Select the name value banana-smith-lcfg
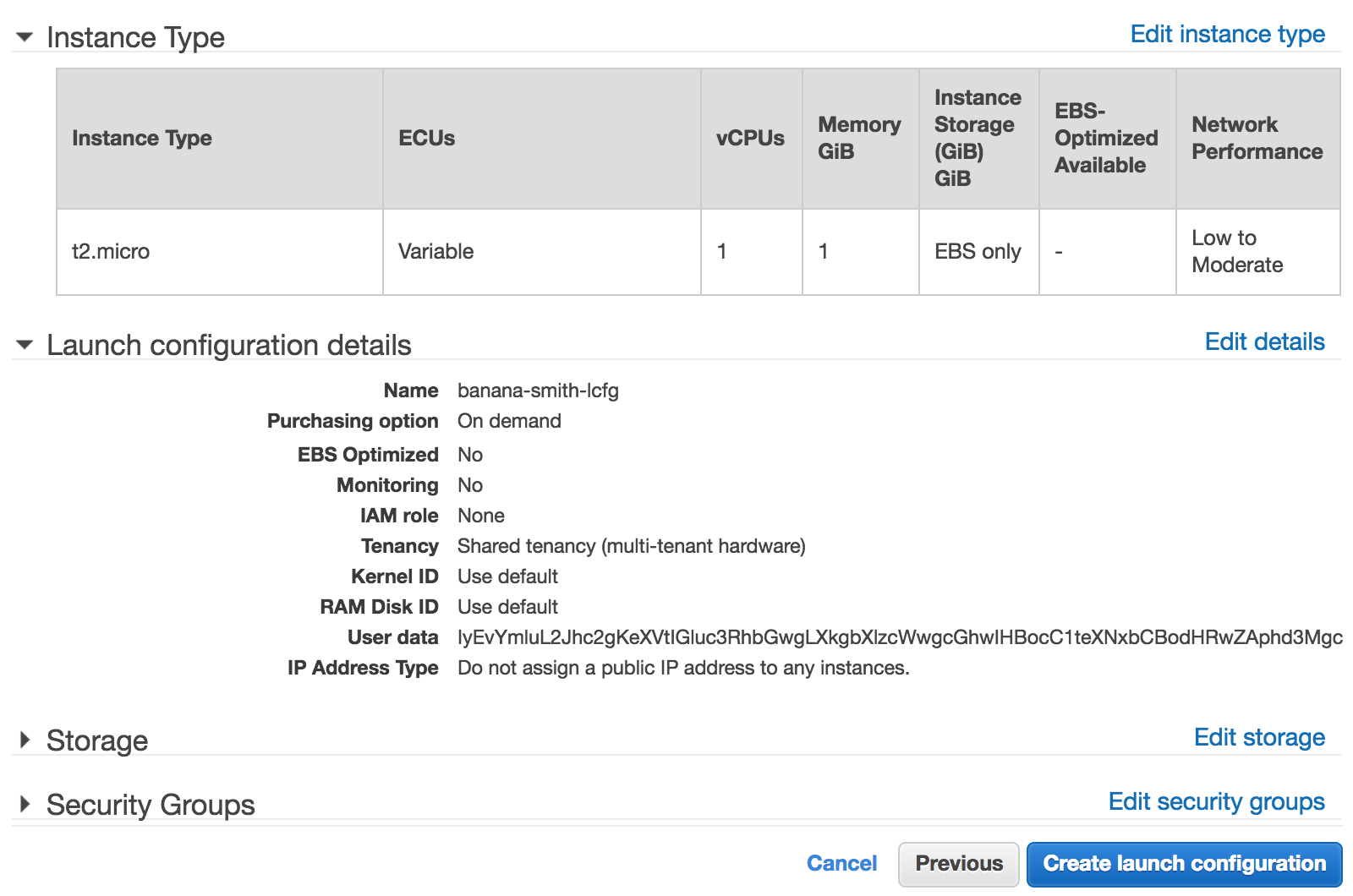This screenshot has width=1353, height=896. (538, 391)
